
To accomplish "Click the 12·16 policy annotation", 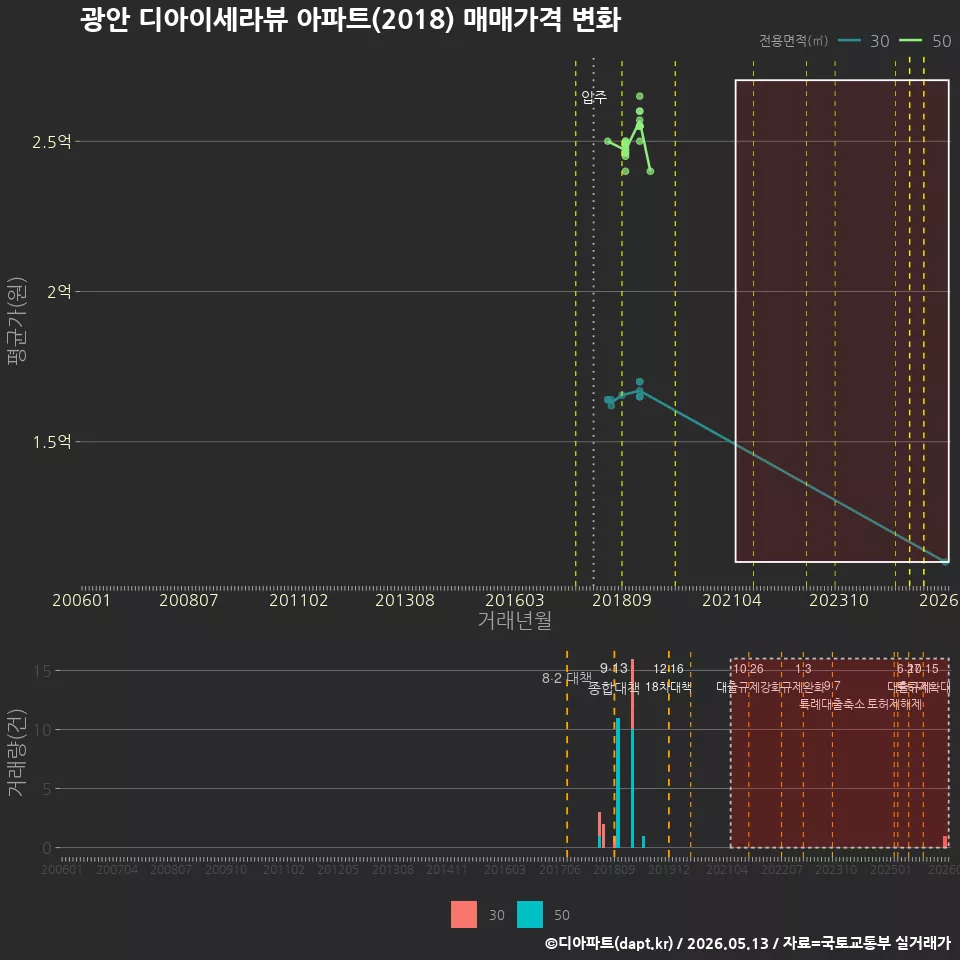I will pos(668,669).
